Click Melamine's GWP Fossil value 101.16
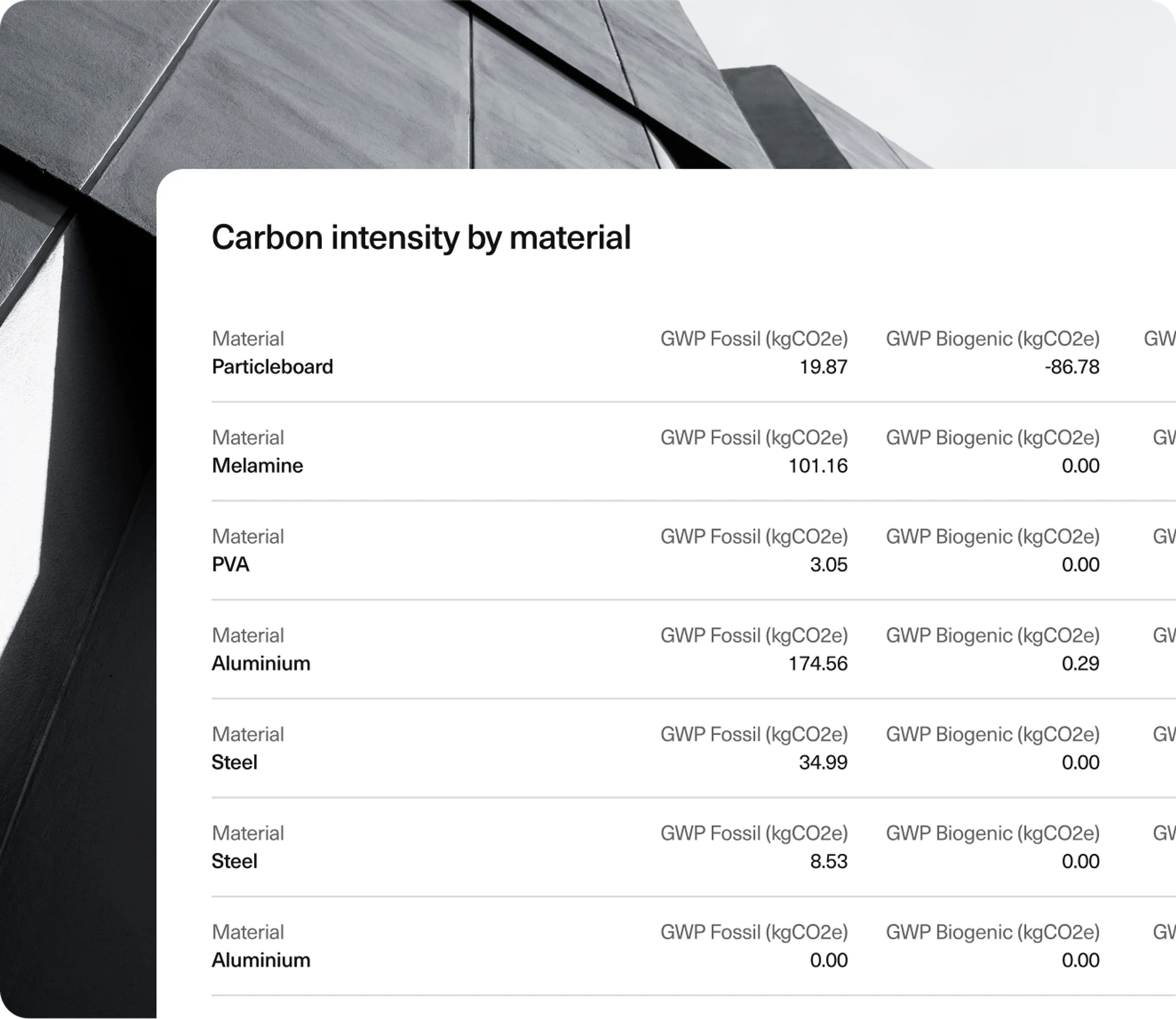The image size is (1176, 1019). (x=818, y=466)
